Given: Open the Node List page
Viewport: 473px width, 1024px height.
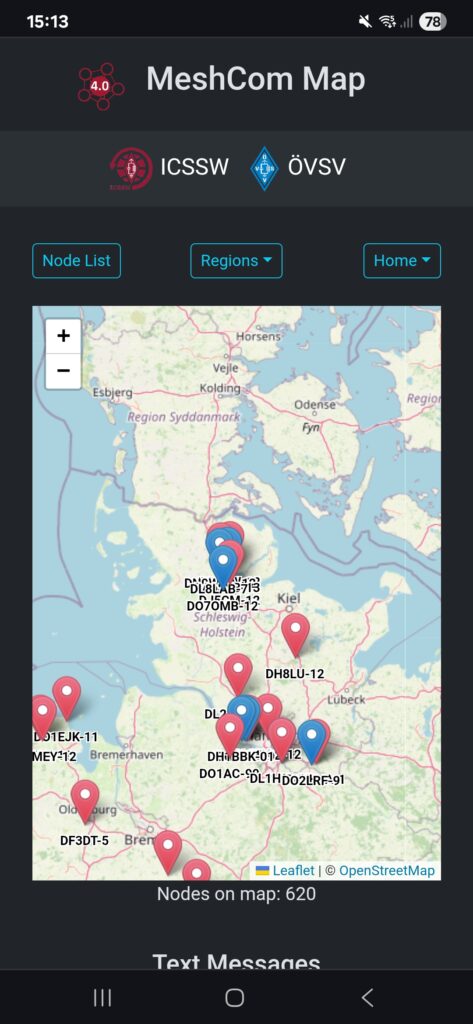Looking at the screenshot, I should click(76, 261).
